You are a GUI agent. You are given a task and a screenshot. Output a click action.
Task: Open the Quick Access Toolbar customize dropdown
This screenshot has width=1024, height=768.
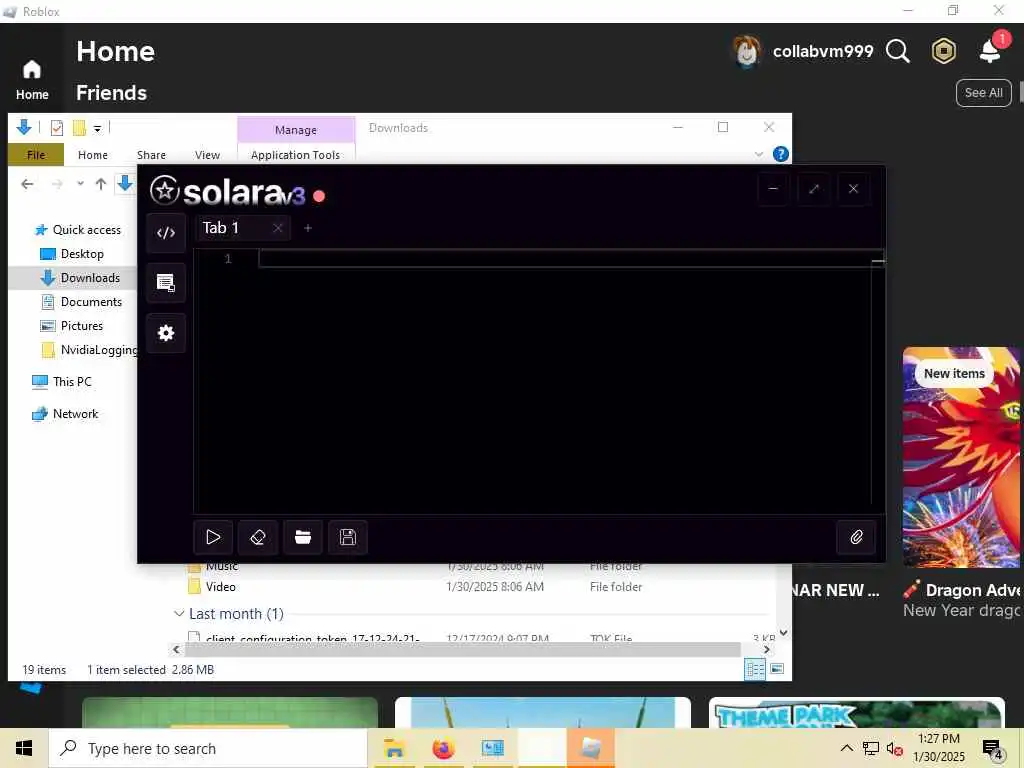pos(97,128)
